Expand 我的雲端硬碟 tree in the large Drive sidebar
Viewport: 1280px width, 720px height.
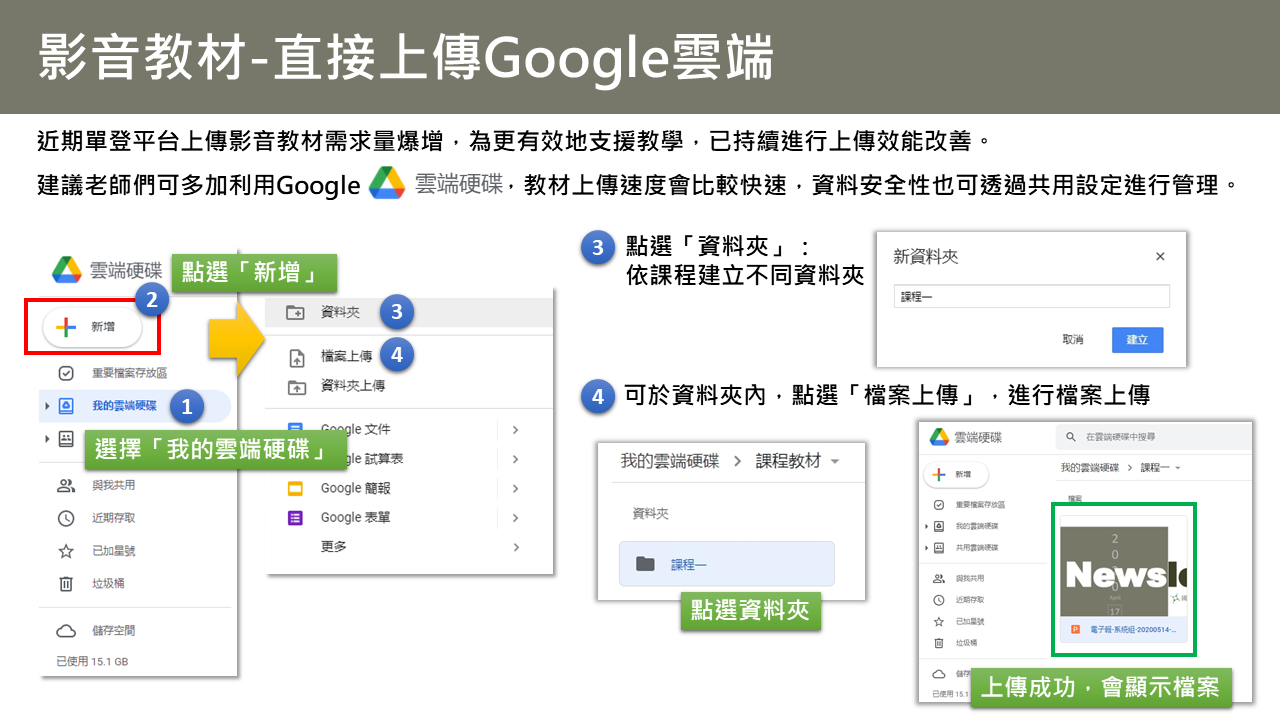click(47, 406)
